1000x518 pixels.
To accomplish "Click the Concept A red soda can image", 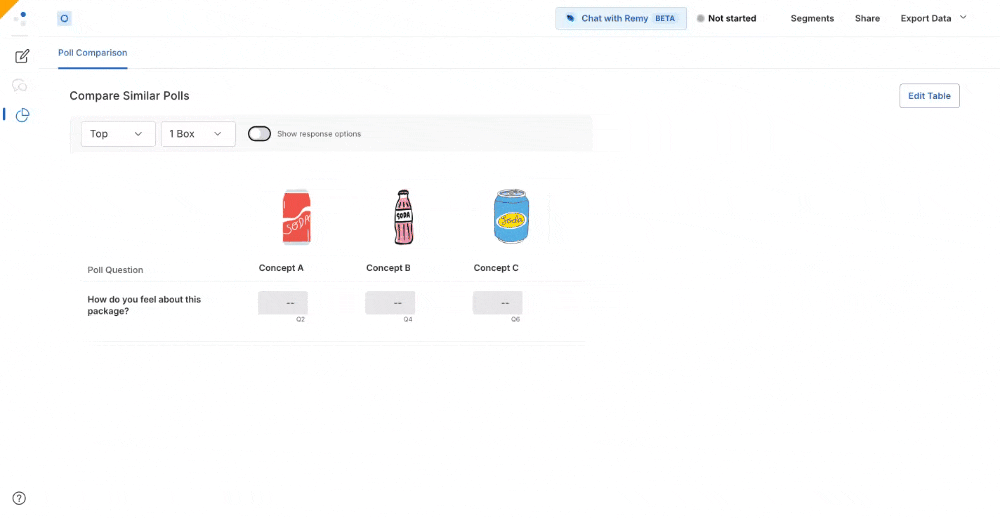I will (296, 217).
